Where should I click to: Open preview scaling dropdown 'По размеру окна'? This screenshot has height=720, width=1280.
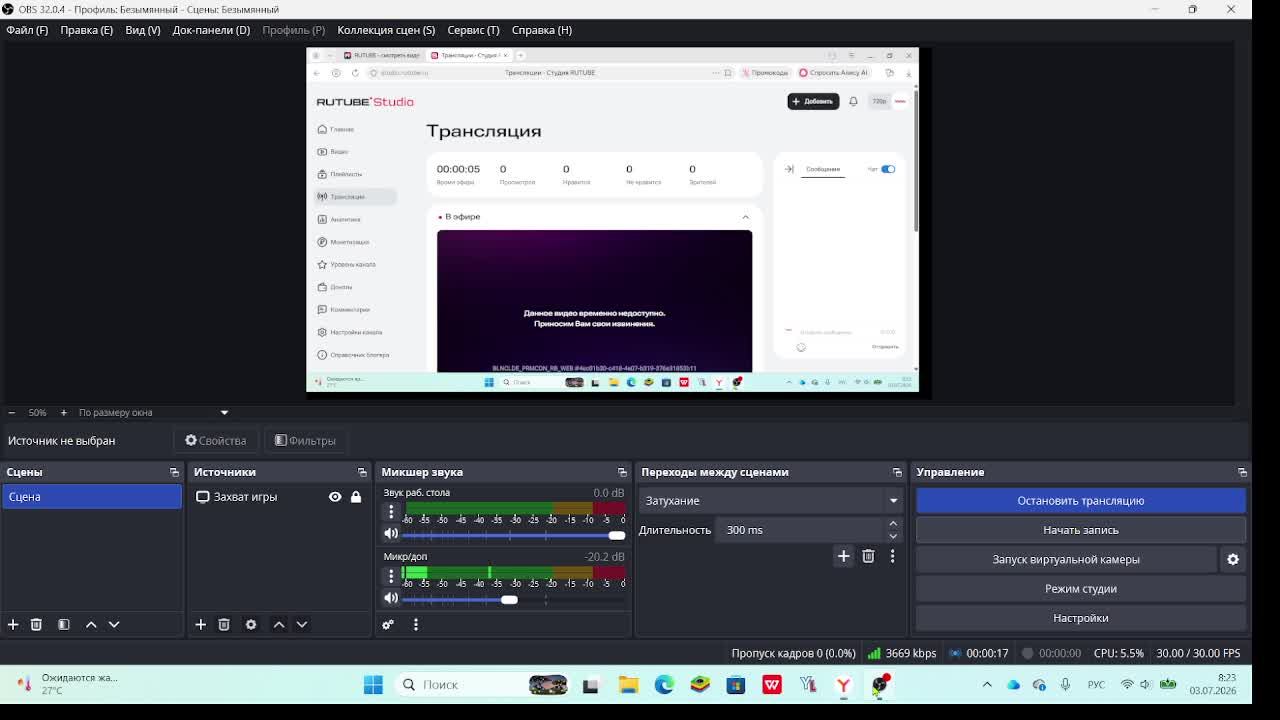point(153,412)
